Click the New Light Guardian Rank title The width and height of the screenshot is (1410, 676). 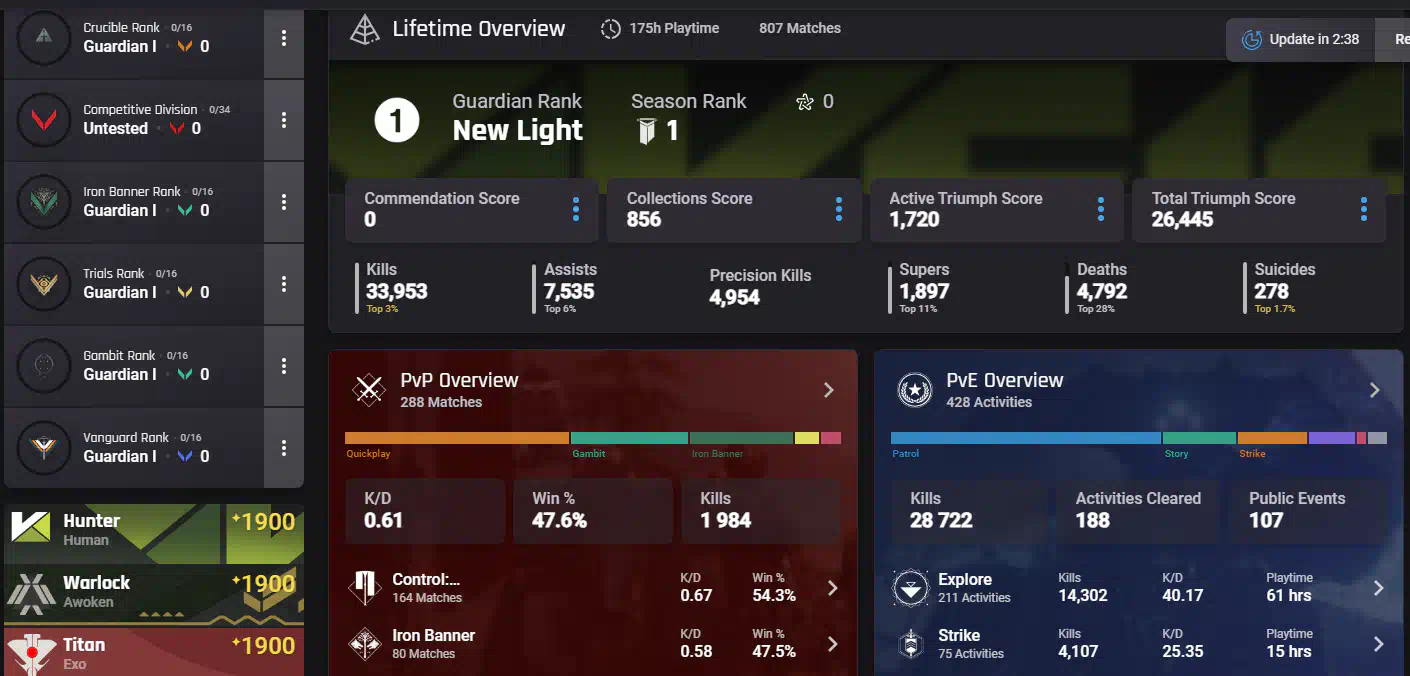(x=518, y=130)
